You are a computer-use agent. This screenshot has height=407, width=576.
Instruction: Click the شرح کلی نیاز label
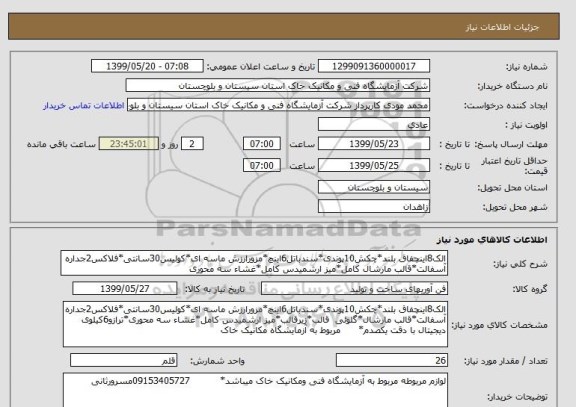(x=520, y=264)
